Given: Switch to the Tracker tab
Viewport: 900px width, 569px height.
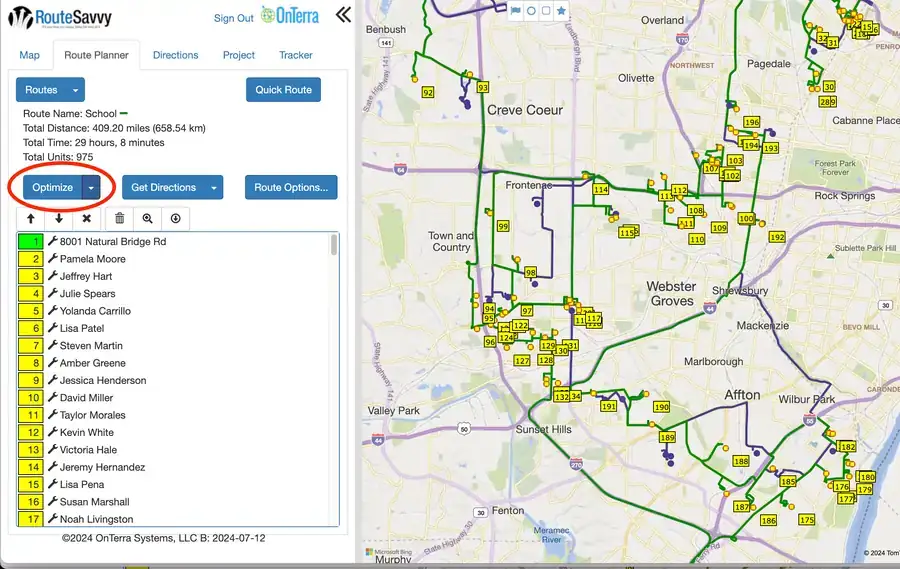Looking at the screenshot, I should point(296,55).
